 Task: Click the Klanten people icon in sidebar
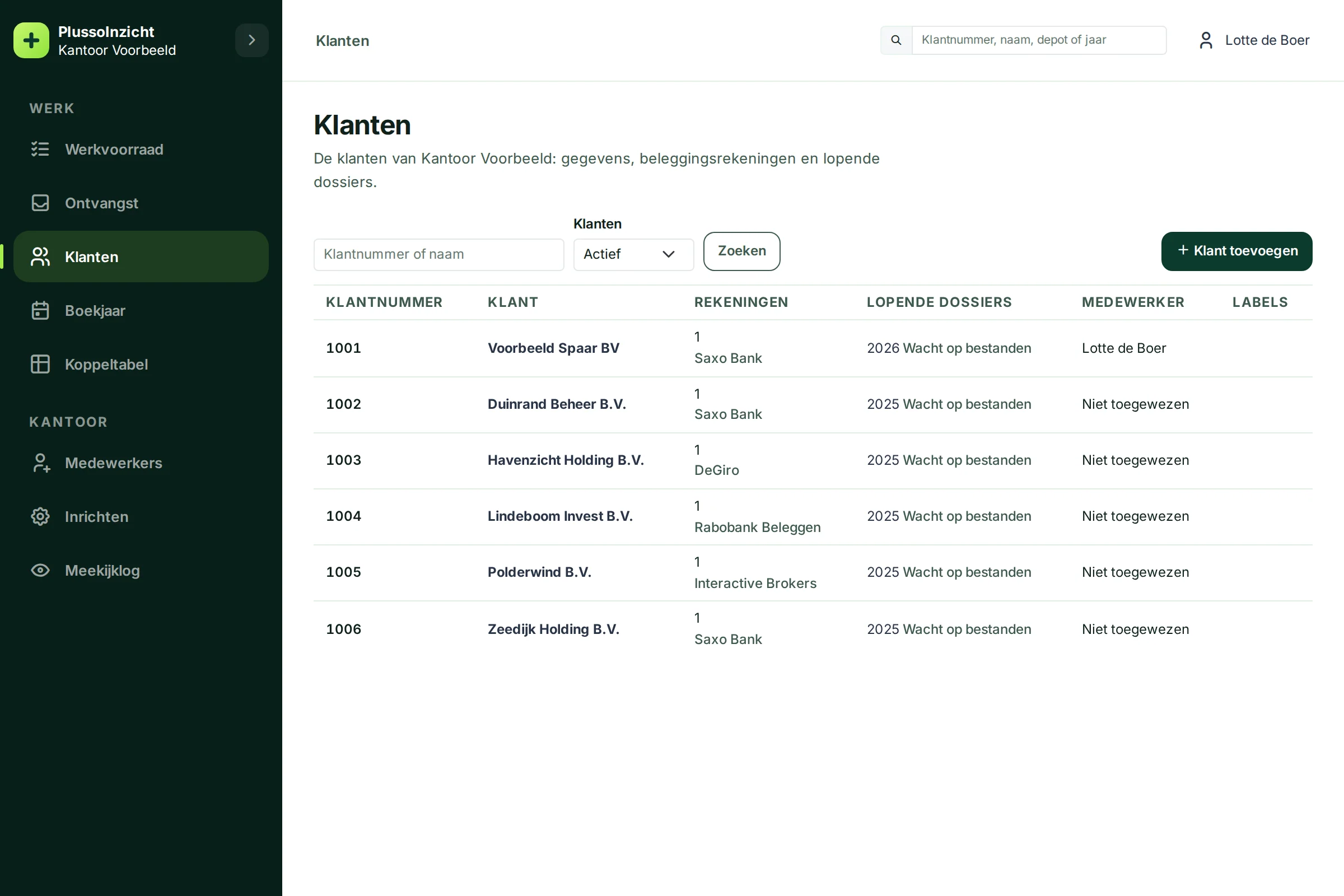(40, 256)
